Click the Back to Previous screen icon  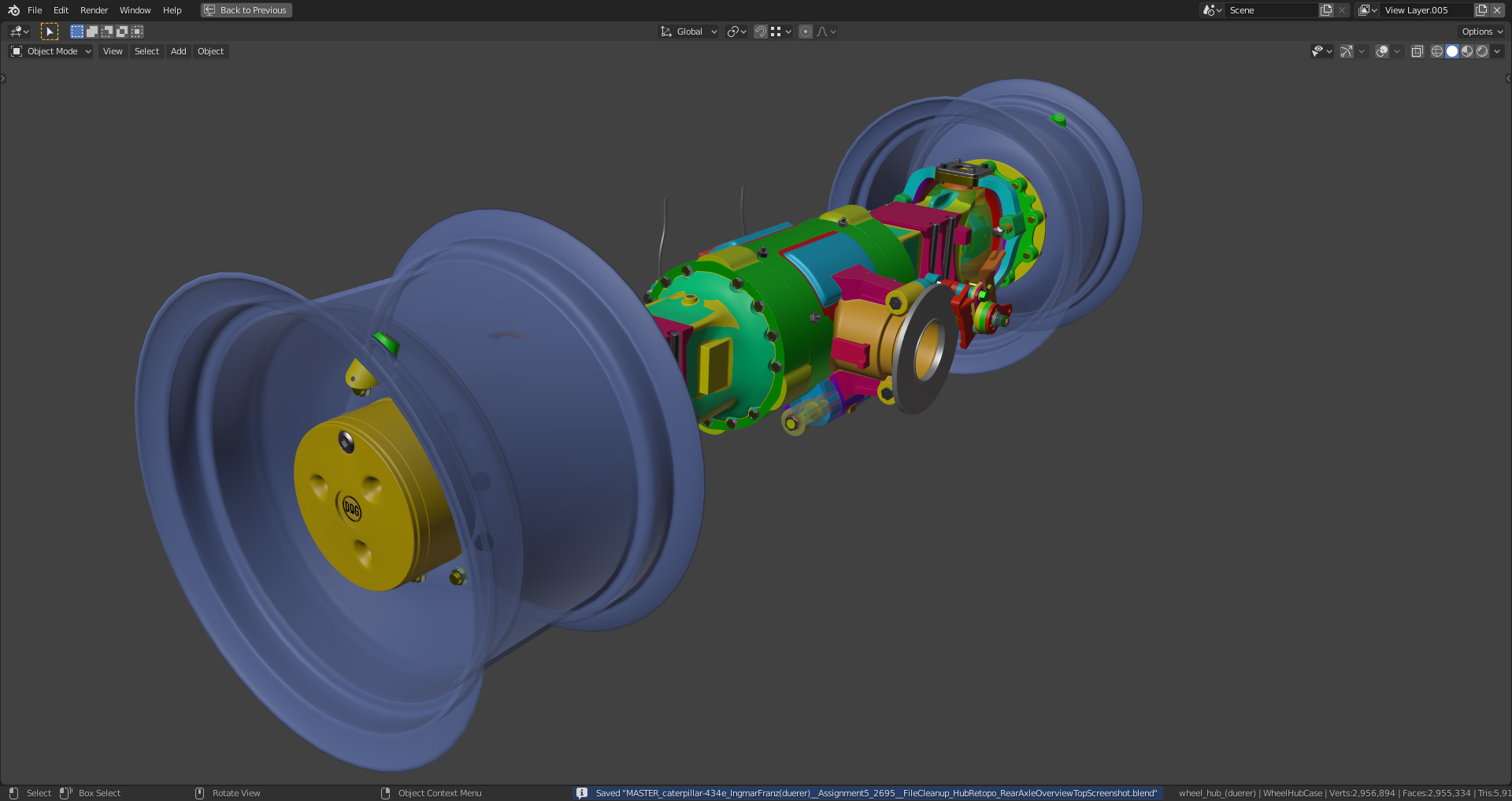(x=209, y=10)
